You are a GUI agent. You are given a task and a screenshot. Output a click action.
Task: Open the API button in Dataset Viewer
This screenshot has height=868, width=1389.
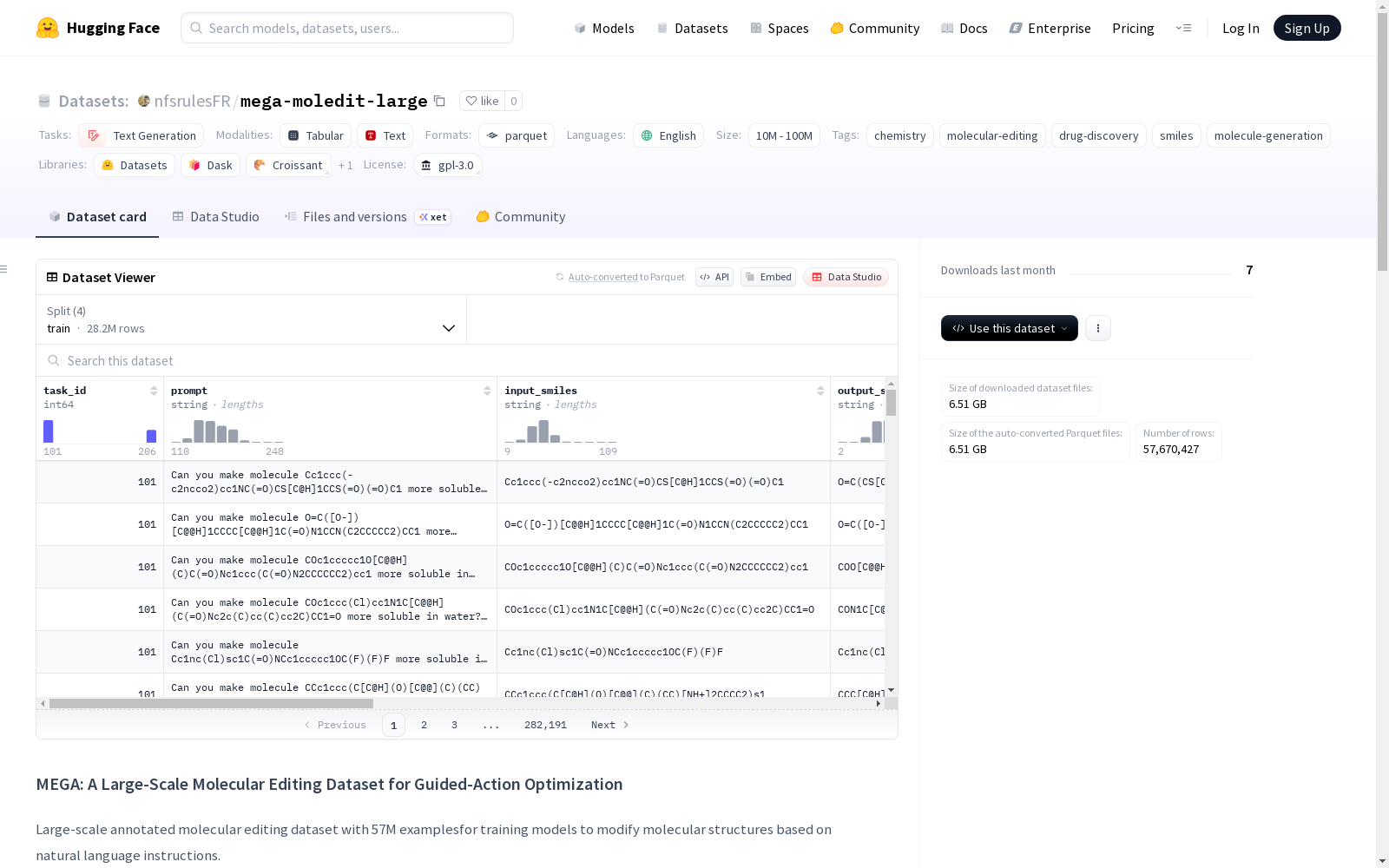(x=714, y=277)
